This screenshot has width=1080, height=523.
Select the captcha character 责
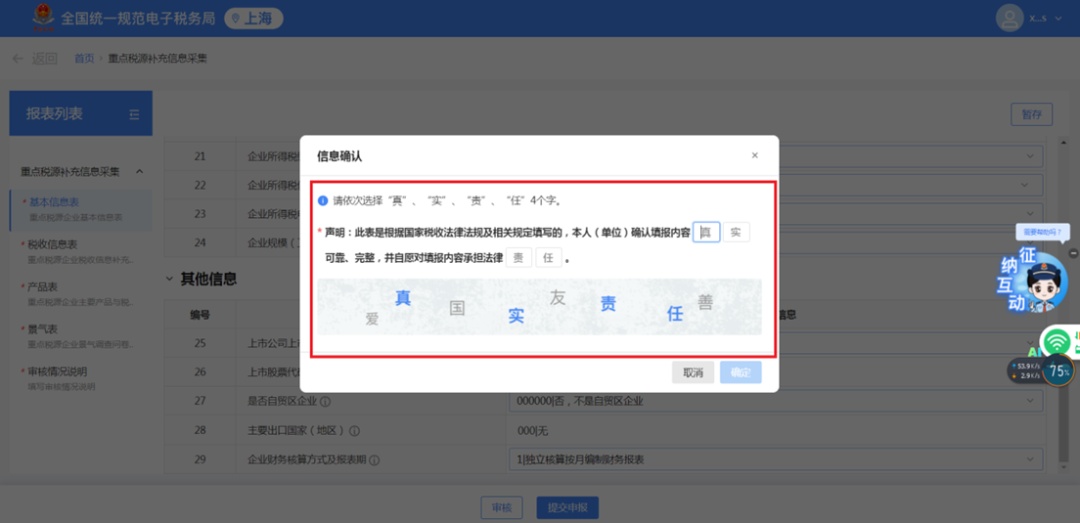click(608, 303)
